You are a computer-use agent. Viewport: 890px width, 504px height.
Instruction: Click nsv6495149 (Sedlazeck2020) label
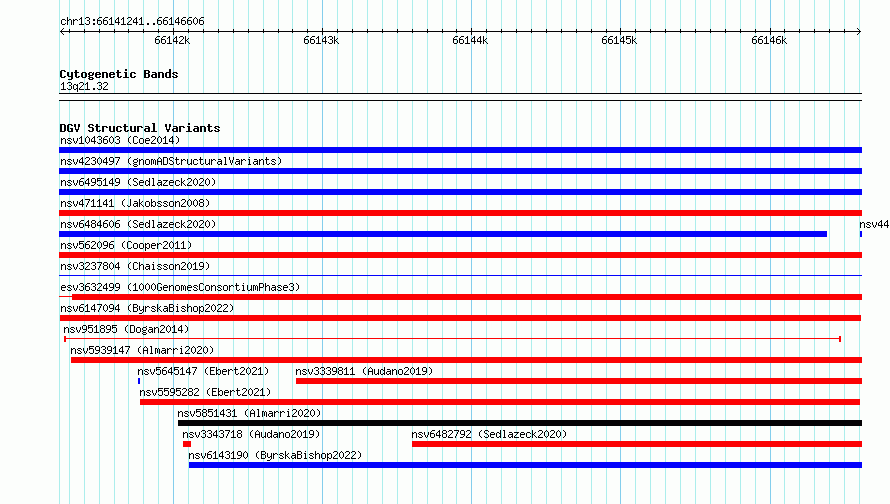(x=138, y=182)
